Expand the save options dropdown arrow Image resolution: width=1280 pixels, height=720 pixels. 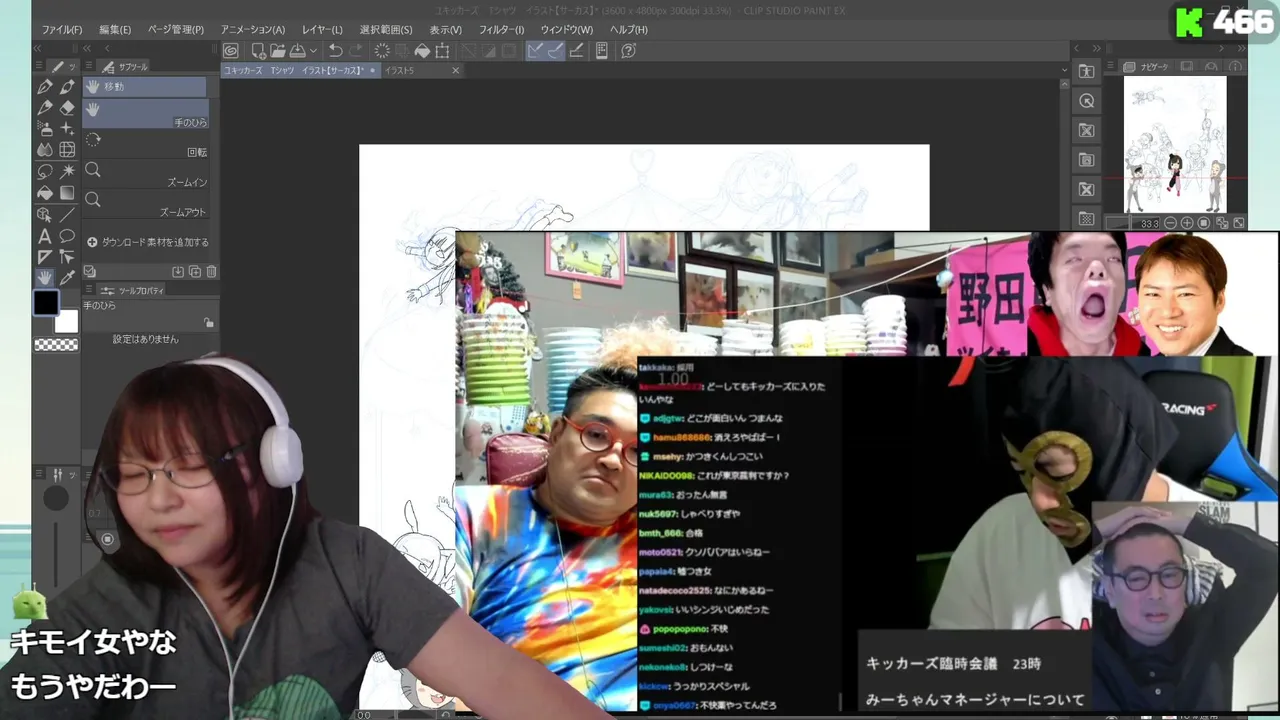[313, 51]
